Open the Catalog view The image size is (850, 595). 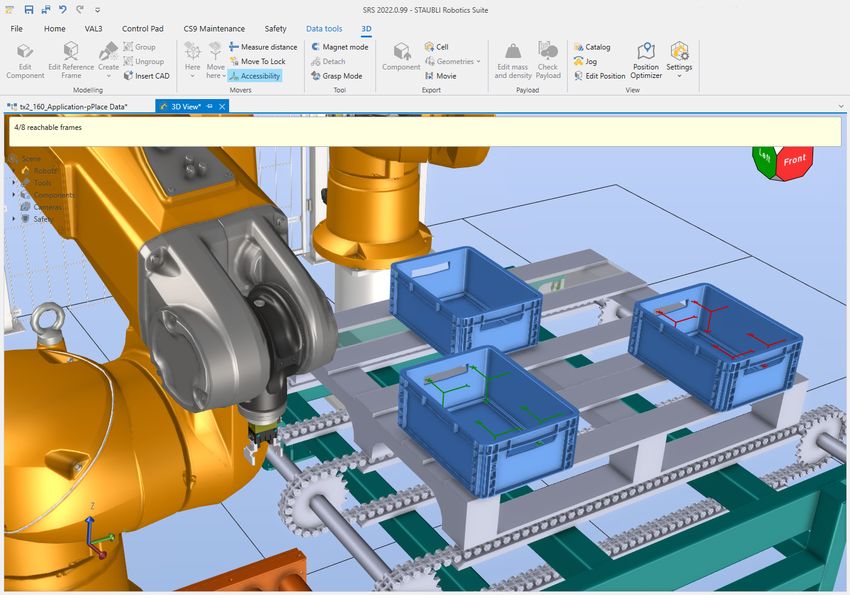click(592, 47)
